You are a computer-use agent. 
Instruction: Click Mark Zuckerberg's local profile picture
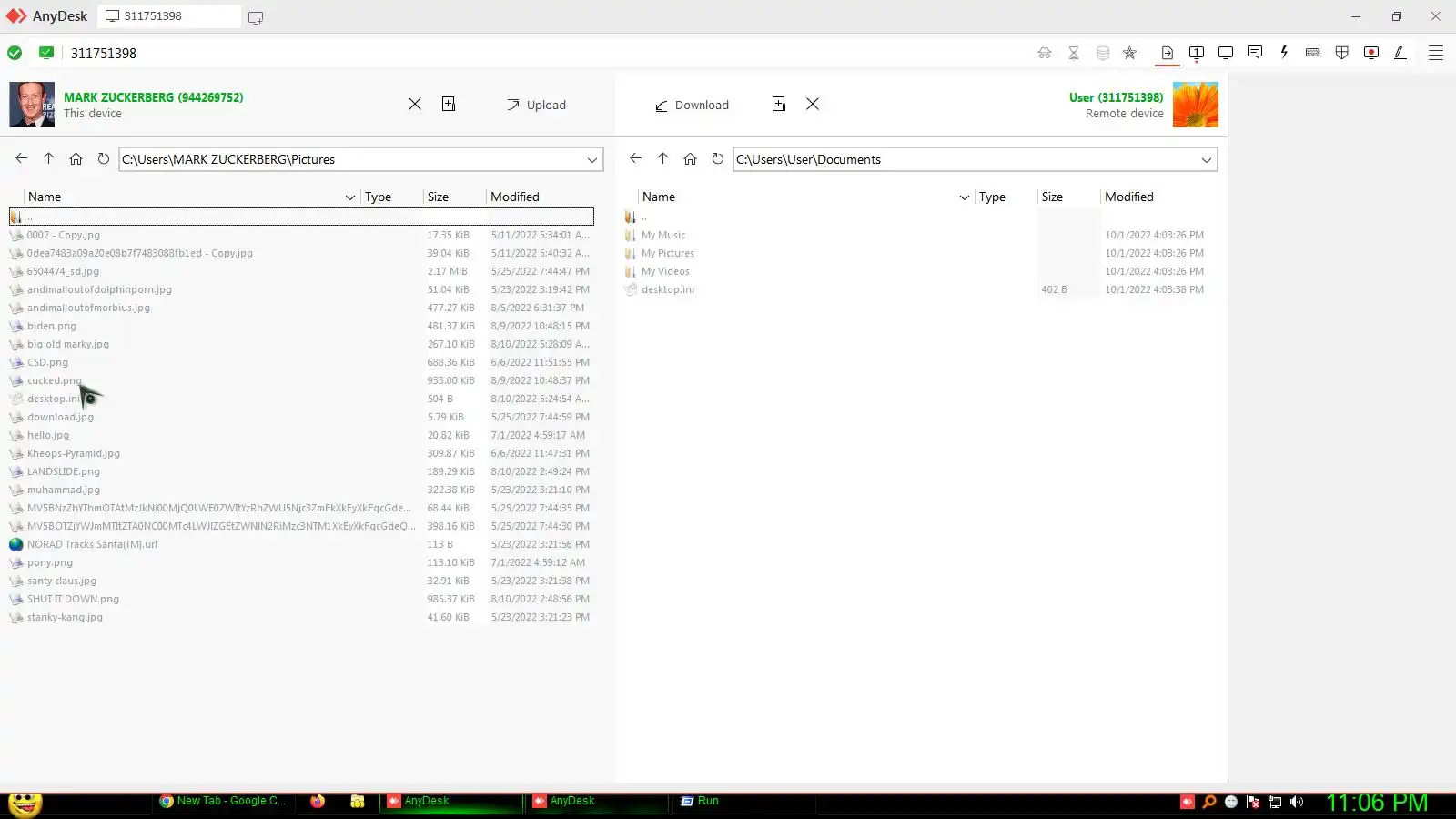pos(32,105)
